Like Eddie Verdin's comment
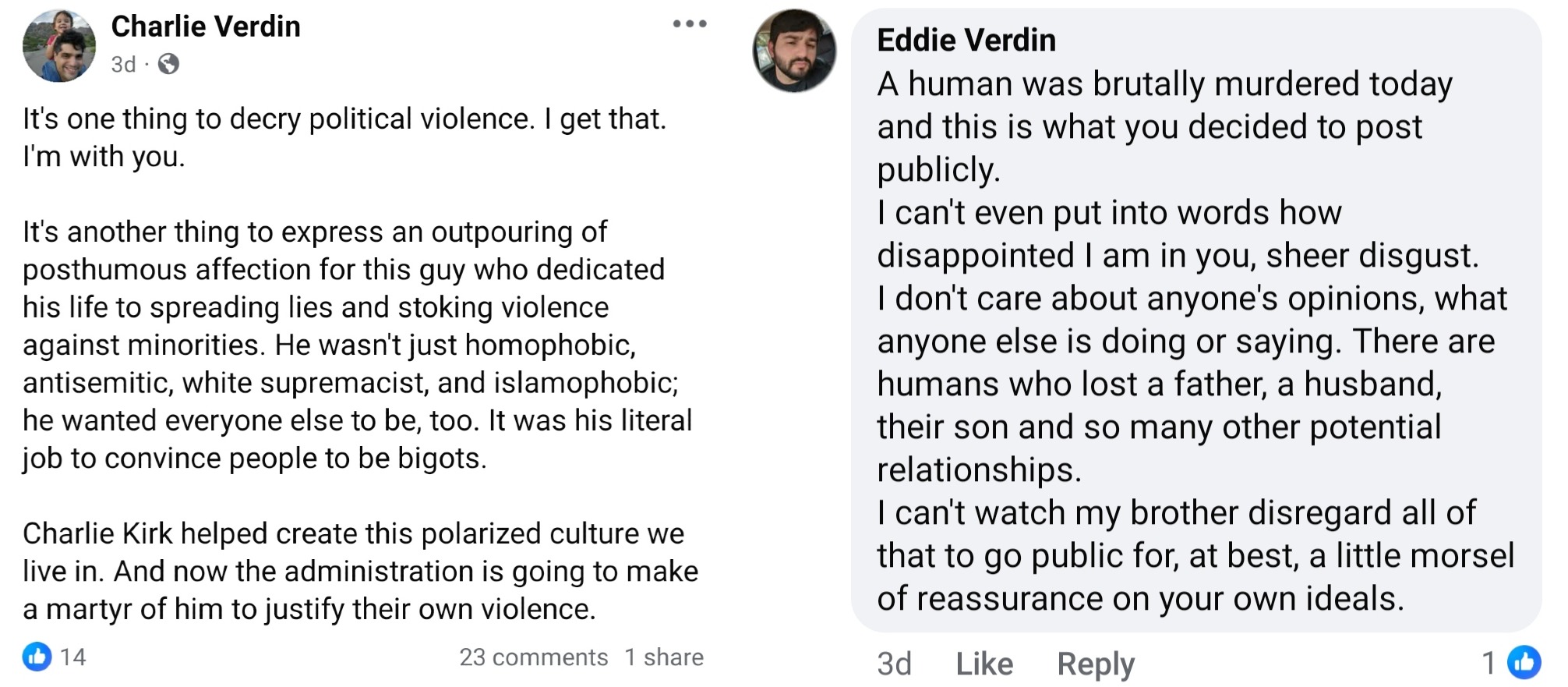The width and height of the screenshot is (1568, 687). click(x=984, y=664)
